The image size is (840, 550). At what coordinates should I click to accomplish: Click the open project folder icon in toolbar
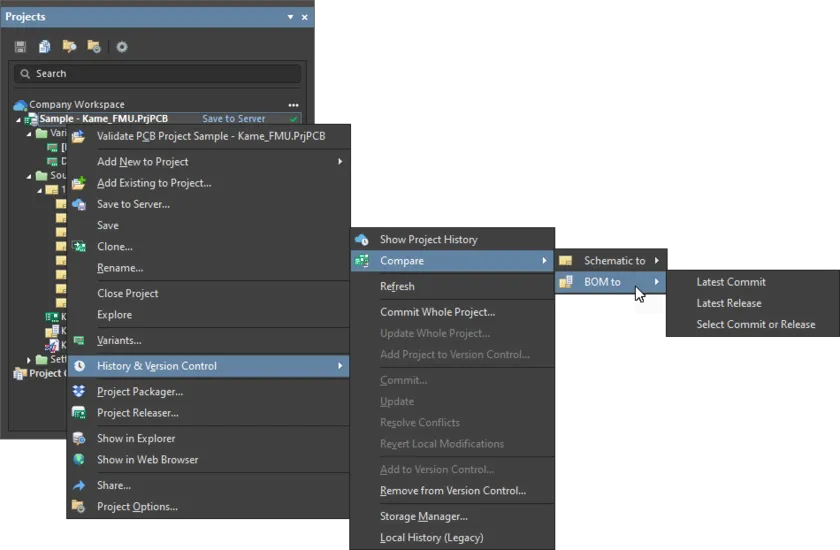[69, 47]
